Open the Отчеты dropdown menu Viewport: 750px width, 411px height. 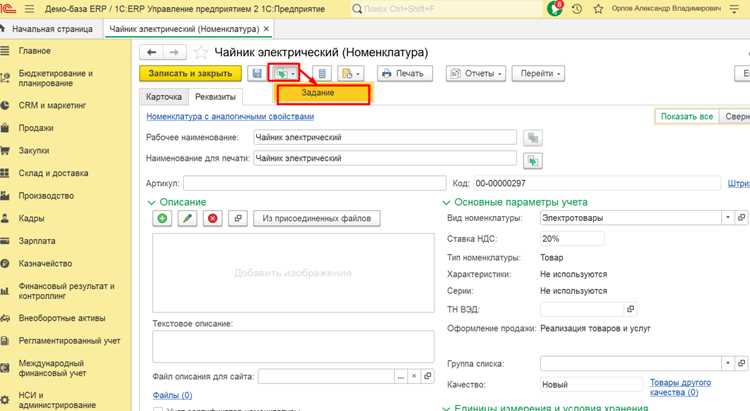click(476, 74)
